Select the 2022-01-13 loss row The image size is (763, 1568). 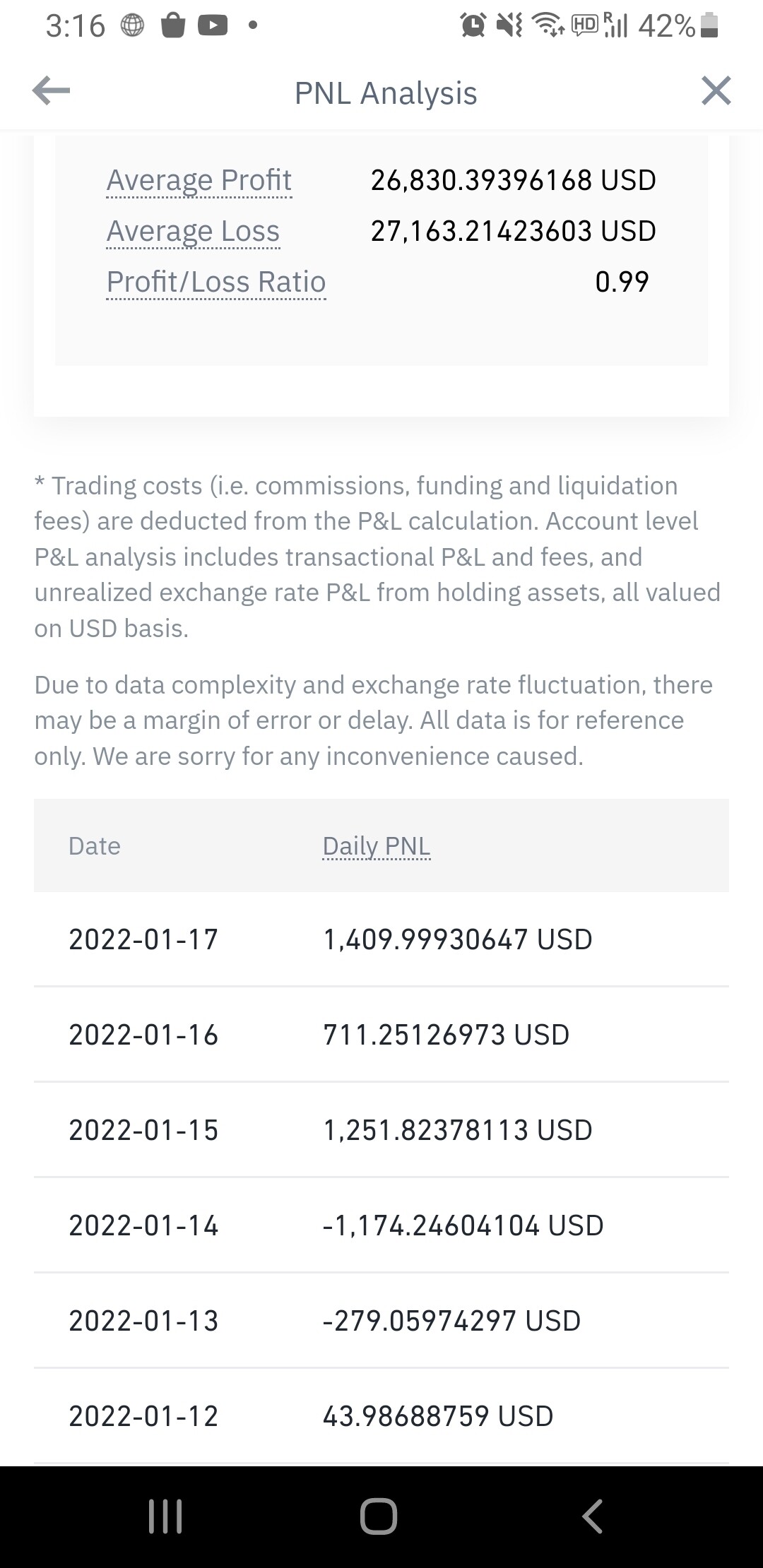pos(381,1321)
